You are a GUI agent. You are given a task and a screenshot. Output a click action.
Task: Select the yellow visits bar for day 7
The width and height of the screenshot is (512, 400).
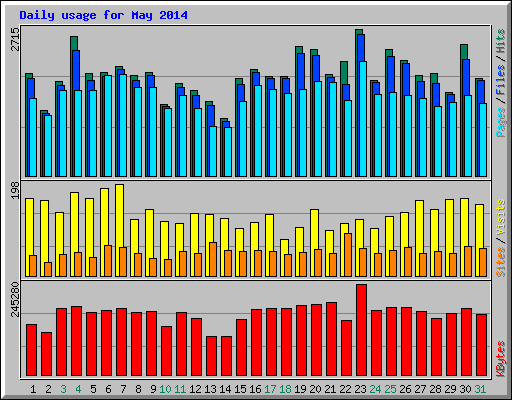pyautogui.click(x=120, y=216)
